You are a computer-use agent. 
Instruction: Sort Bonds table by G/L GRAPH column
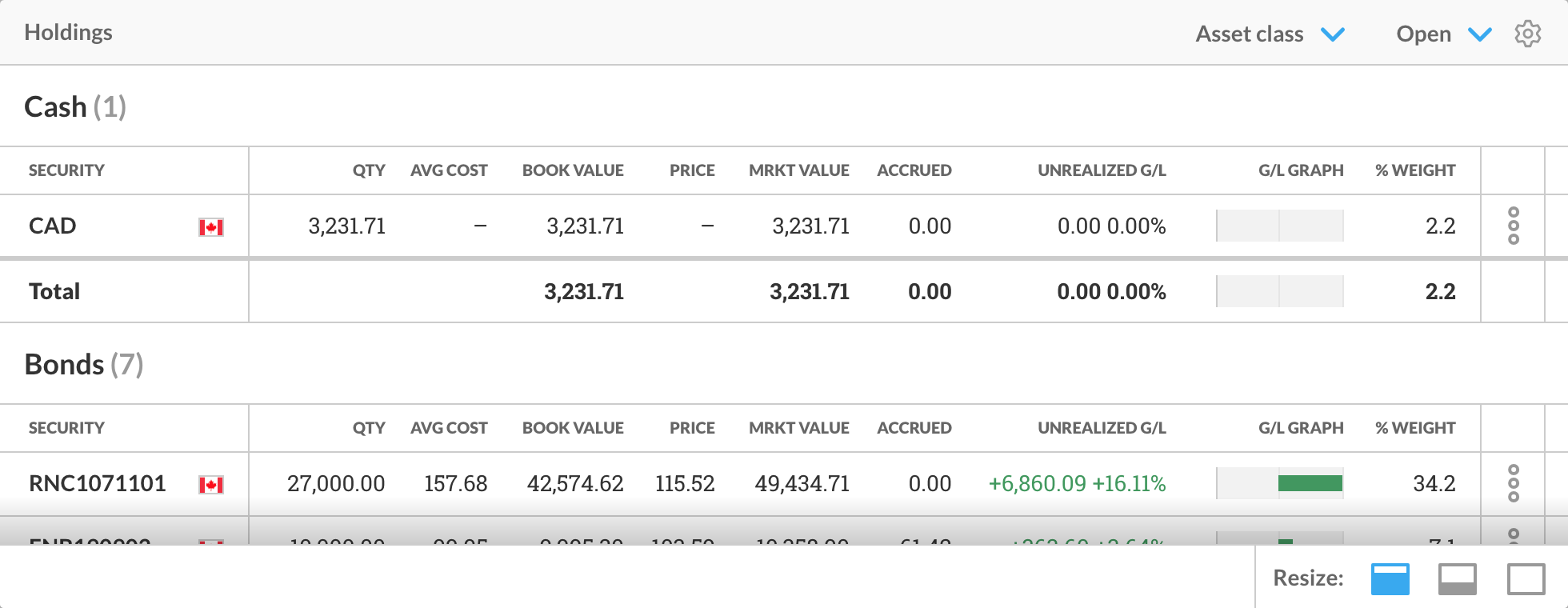(x=1301, y=428)
